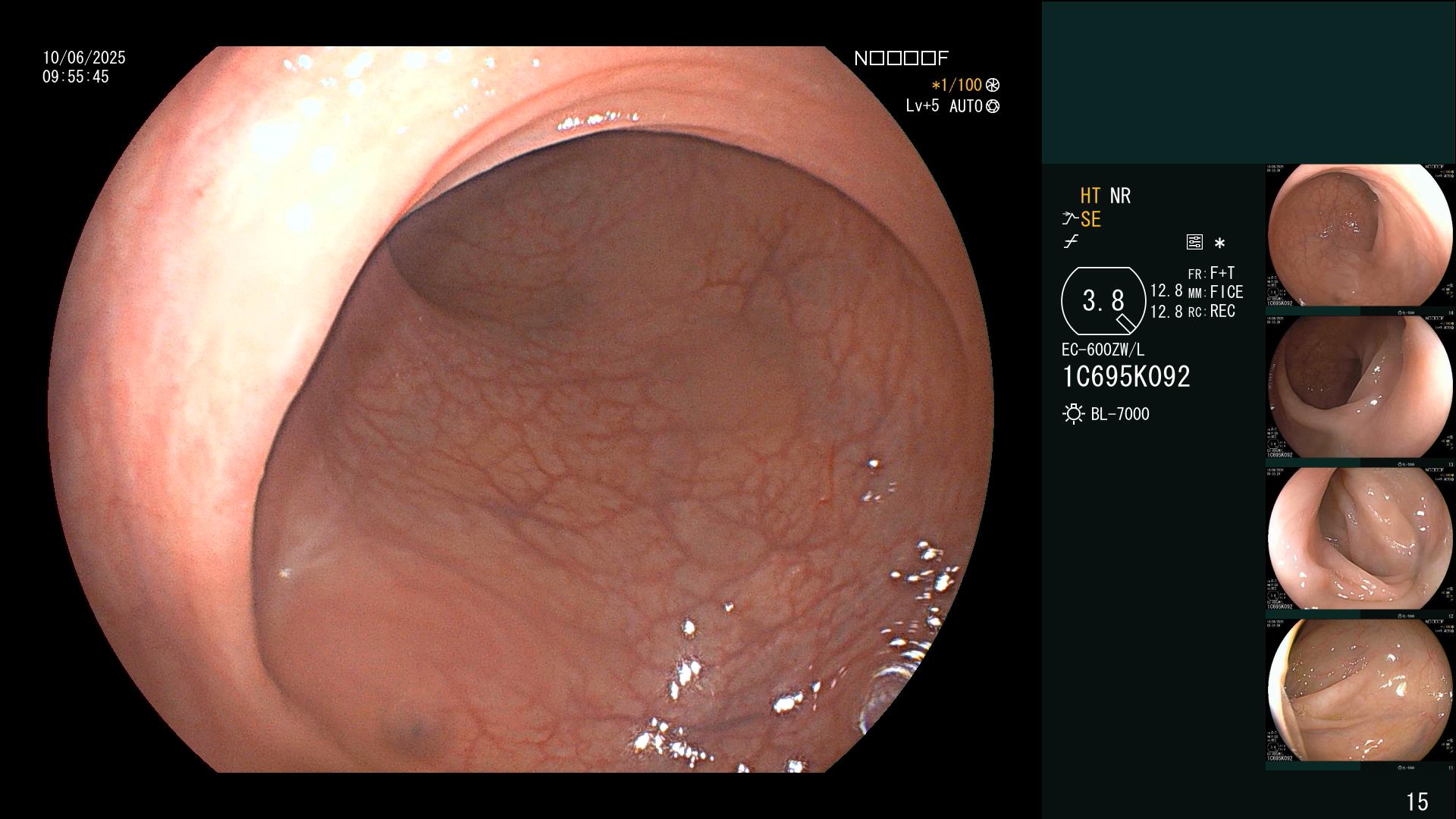This screenshot has width=1456, height=819.
Task: Click the patient name field N□□□□F
Action: (x=901, y=58)
